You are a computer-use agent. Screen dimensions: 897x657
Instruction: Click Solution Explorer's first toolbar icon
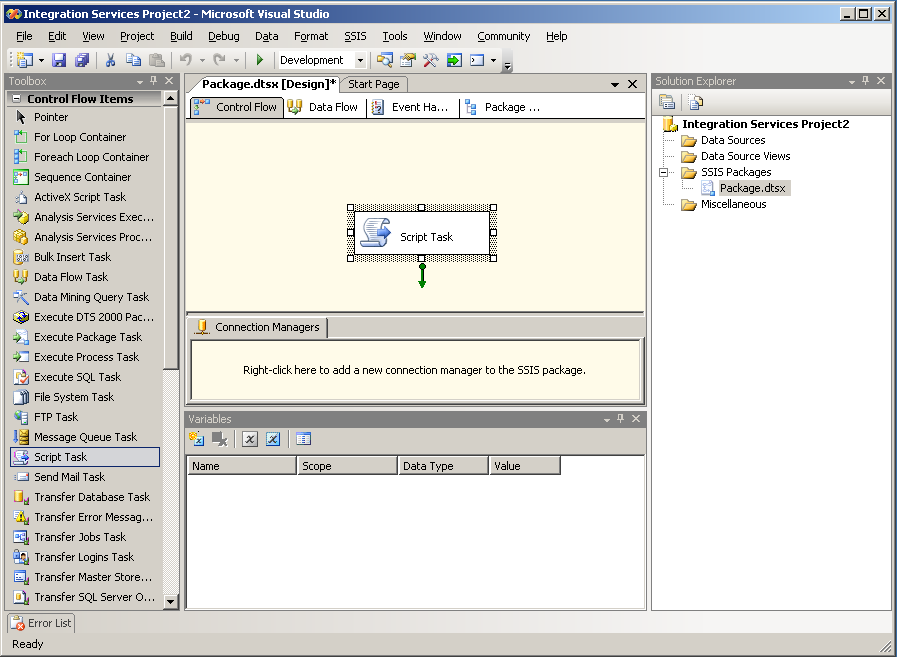pyautogui.click(x=666, y=102)
